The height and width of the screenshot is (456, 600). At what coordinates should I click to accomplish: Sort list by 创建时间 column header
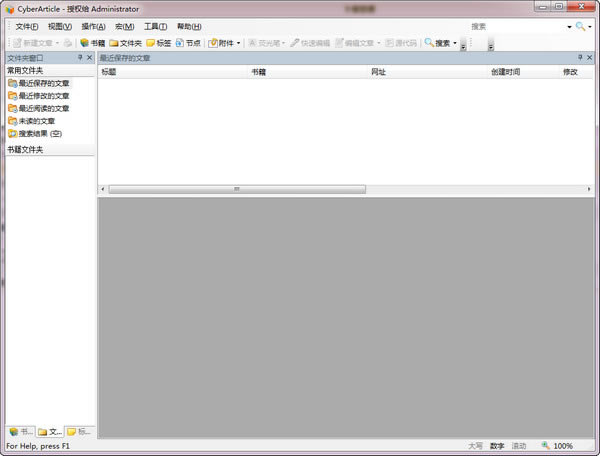pos(505,72)
